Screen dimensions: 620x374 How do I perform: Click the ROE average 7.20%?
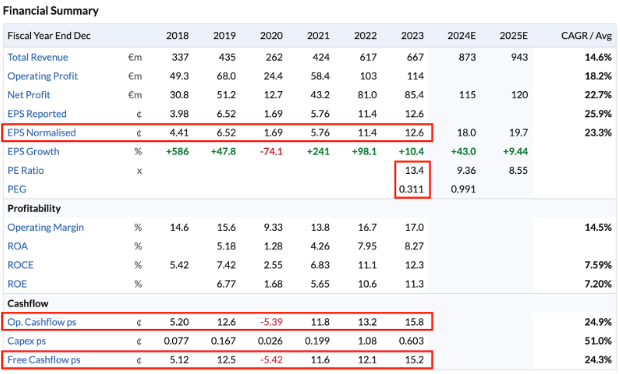pos(598,284)
